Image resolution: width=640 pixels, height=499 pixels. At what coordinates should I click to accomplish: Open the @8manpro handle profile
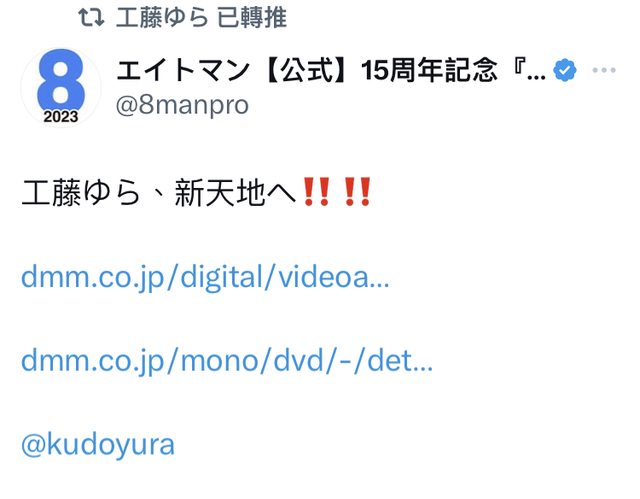182,105
